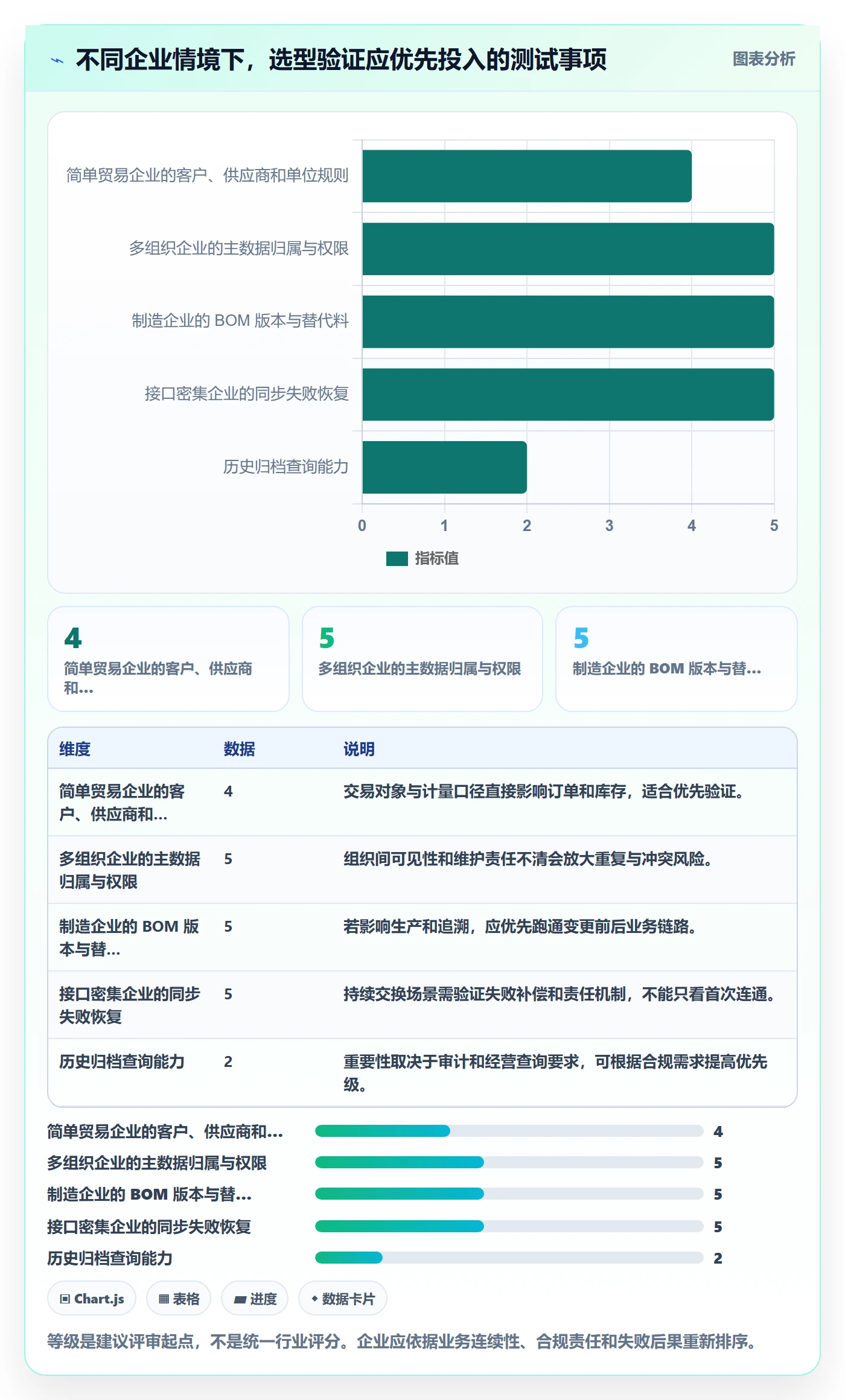Open the data card 多组织企业的主数据归属与权限

(422, 659)
